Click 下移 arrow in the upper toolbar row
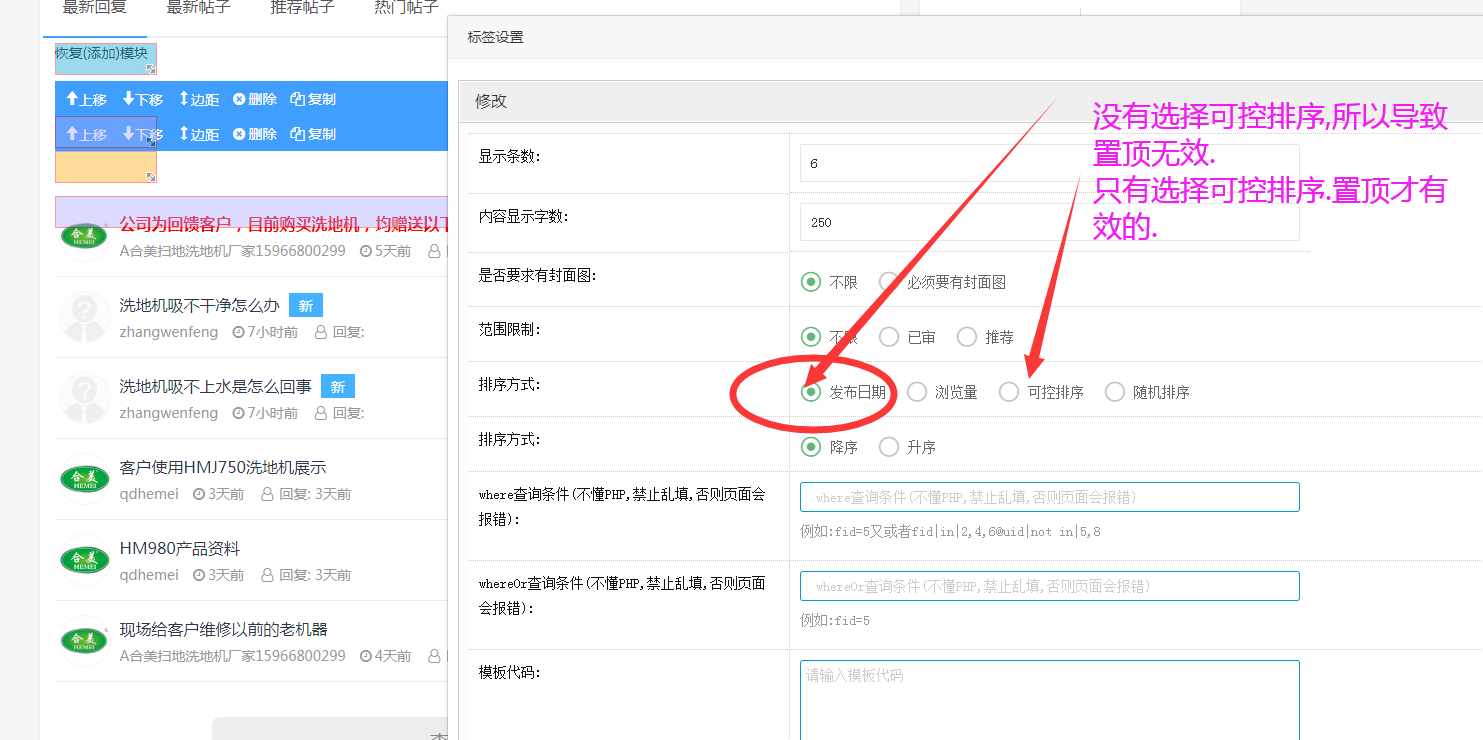Image resolution: width=1483 pixels, height=740 pixels. [129, 99]
